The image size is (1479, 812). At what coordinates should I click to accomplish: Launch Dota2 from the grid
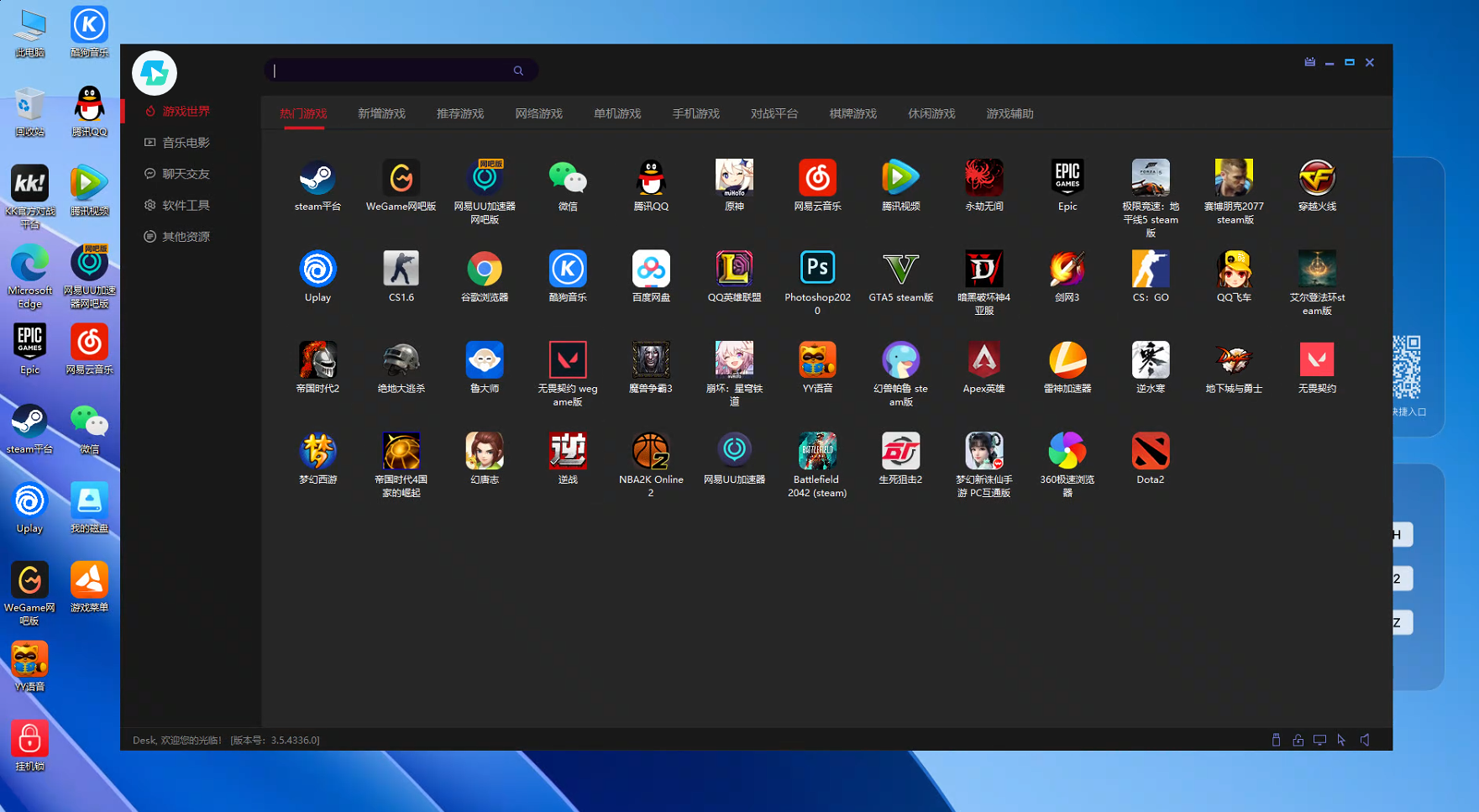point(1151,452)
